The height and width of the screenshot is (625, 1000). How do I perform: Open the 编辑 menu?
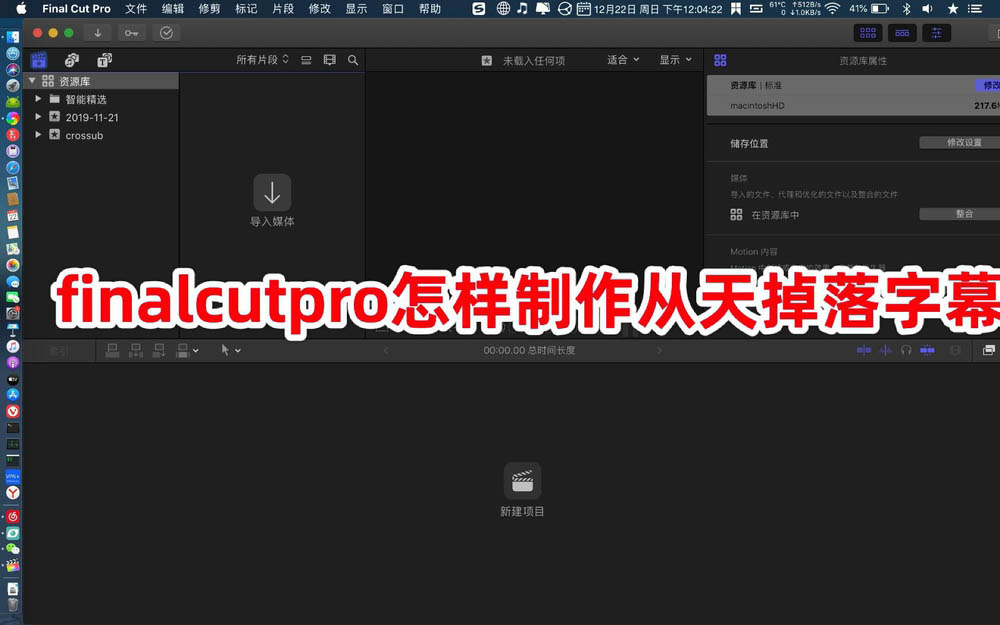point(172,8)
